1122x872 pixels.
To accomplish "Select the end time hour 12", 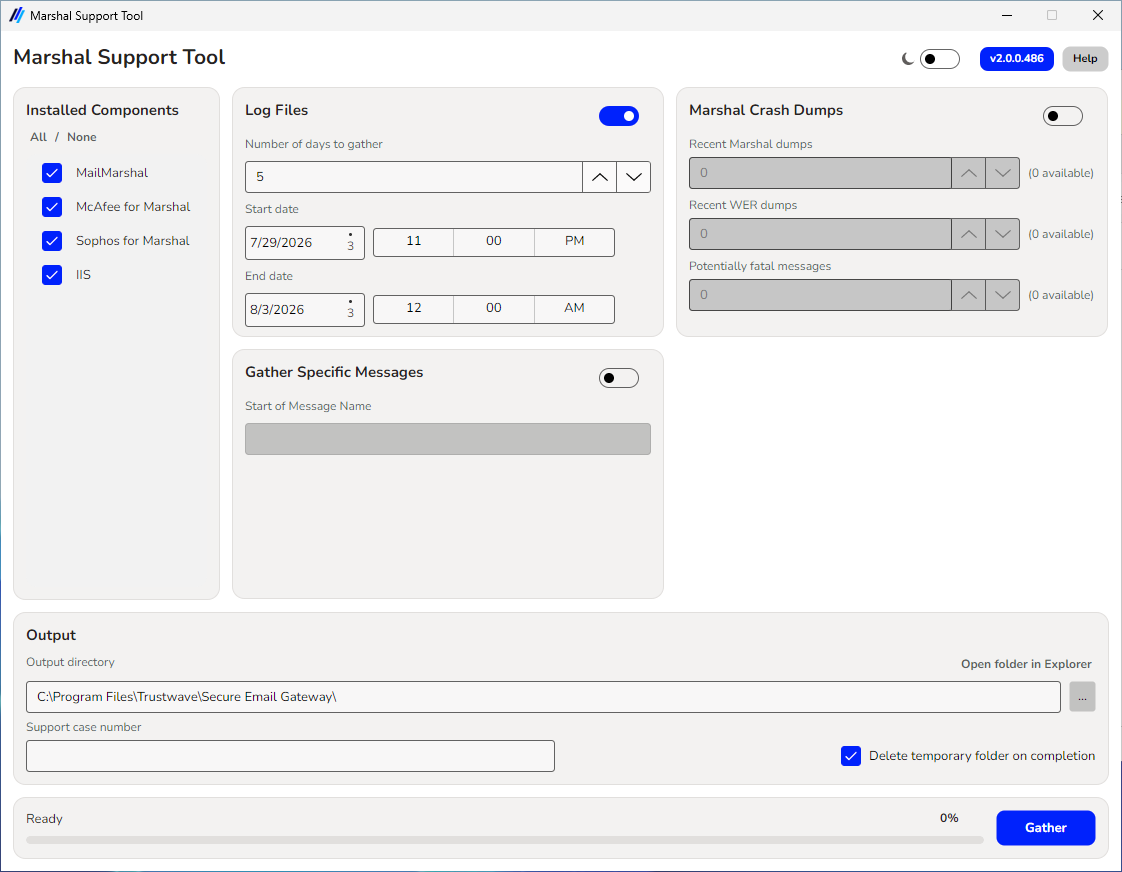I will coord(414,309).
